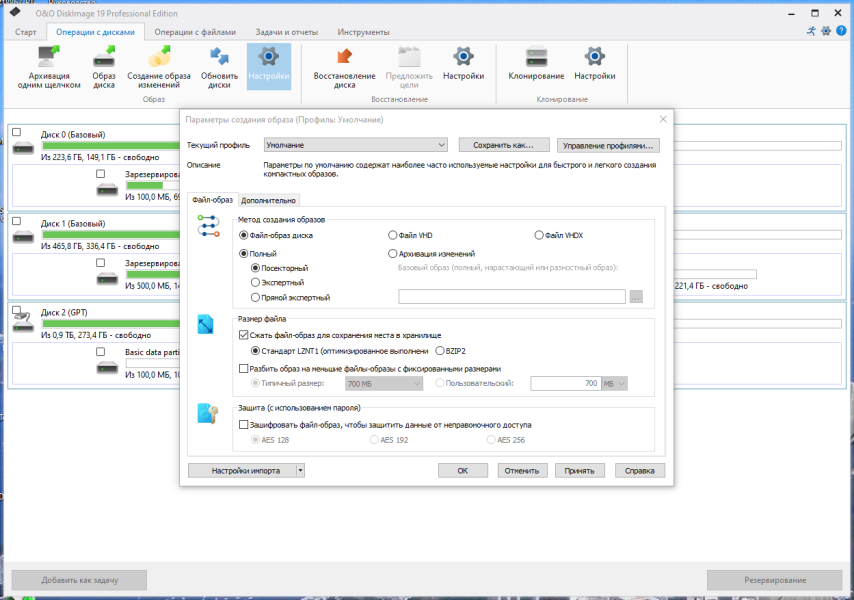Open Управление профилями... button

click(608, 145)
